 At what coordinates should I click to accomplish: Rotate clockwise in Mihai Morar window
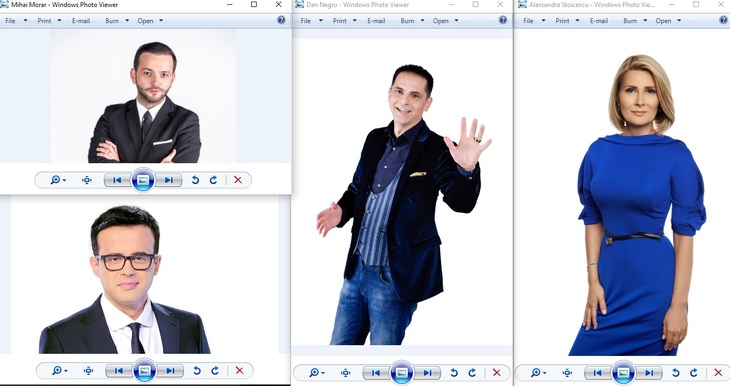(x=213, y=180)
